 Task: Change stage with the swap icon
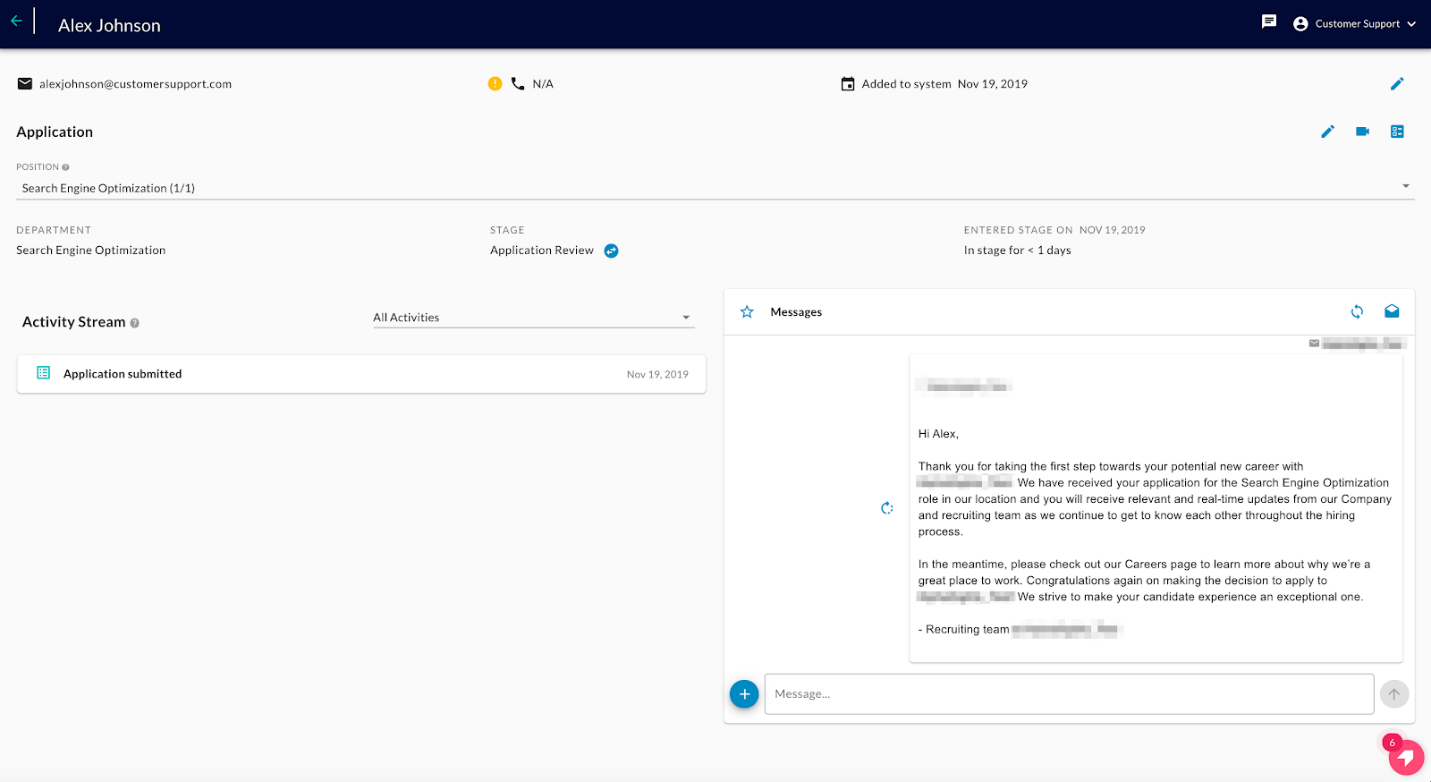[x=611, y=251]
